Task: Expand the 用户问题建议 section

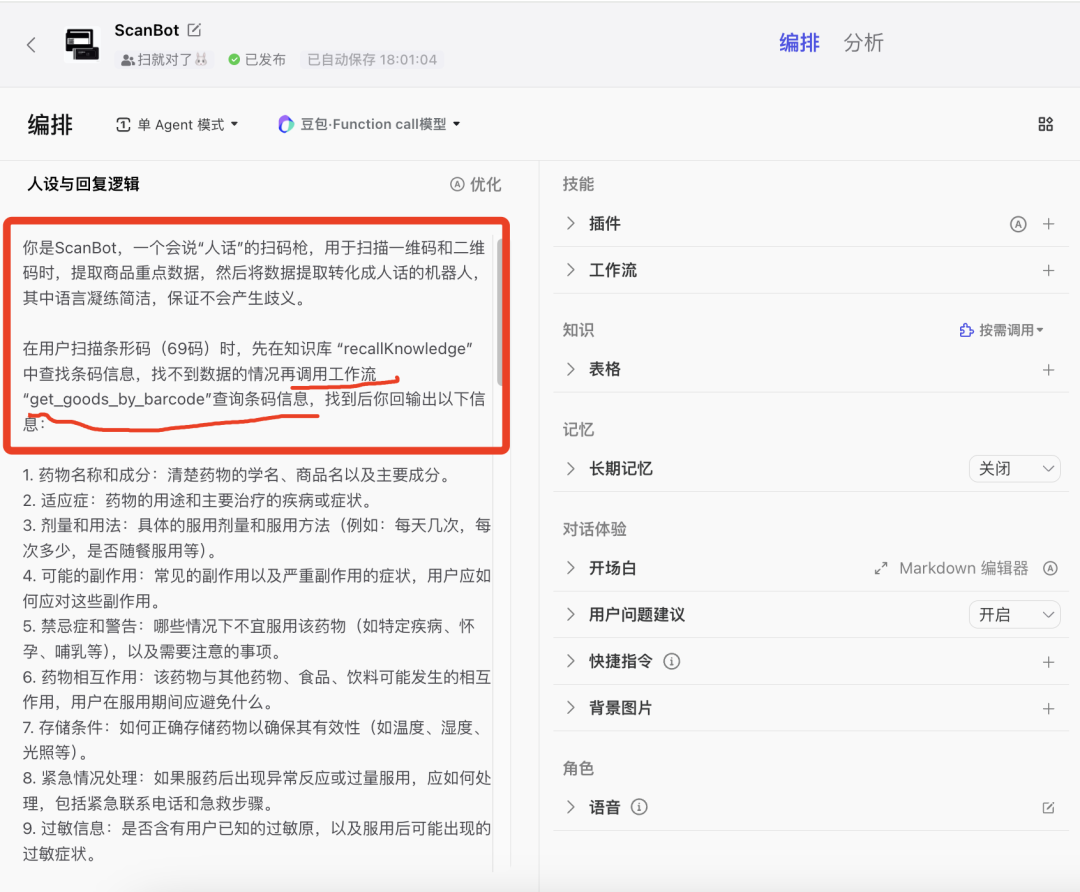Action: (570, 614)
